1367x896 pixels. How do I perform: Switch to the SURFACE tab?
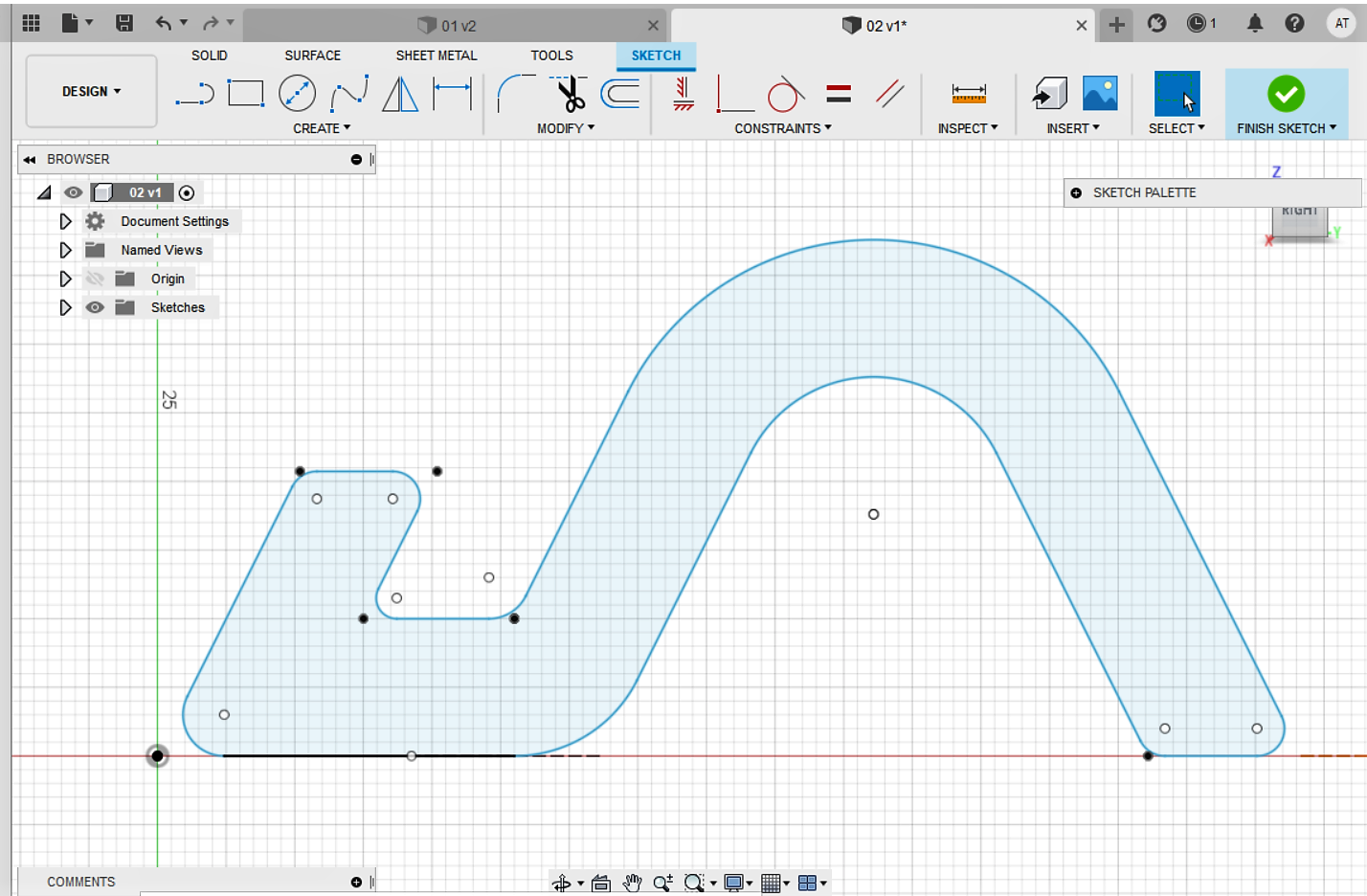click(x=312, y=56)
